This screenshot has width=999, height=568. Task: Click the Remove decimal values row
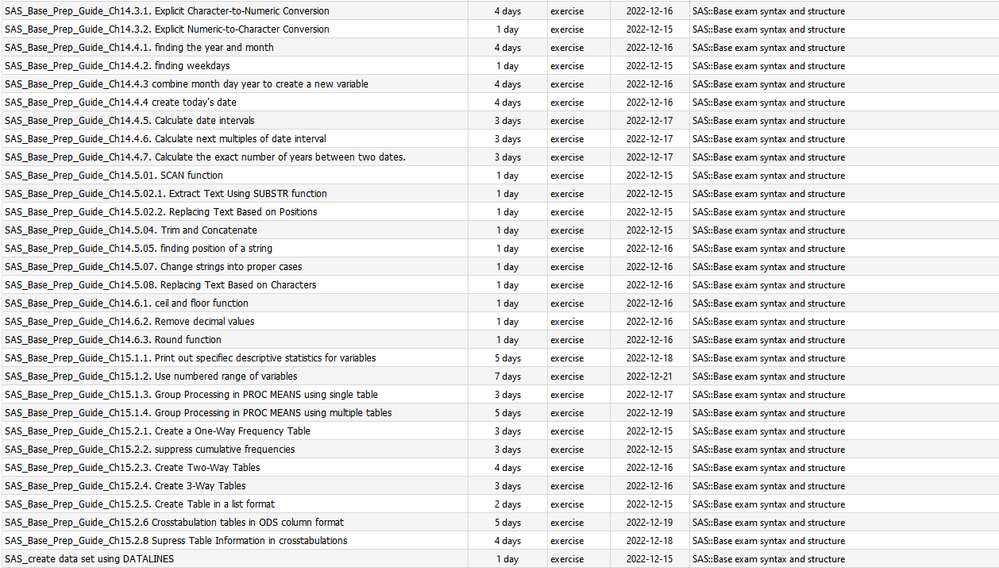(x=129, y=322)
